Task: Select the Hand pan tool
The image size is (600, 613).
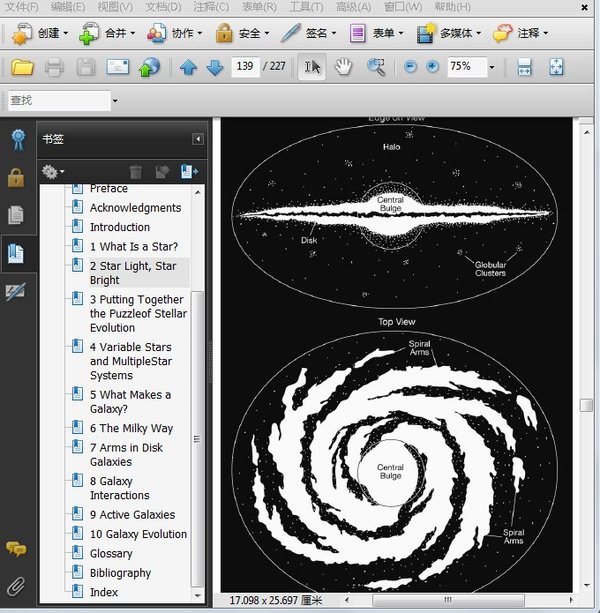Action: (x=343, y=67)
